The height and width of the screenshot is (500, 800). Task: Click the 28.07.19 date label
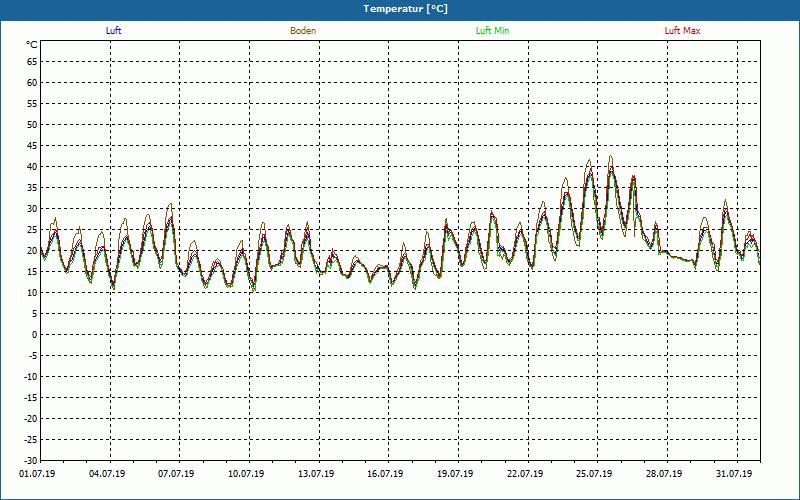tap(664, 474)
